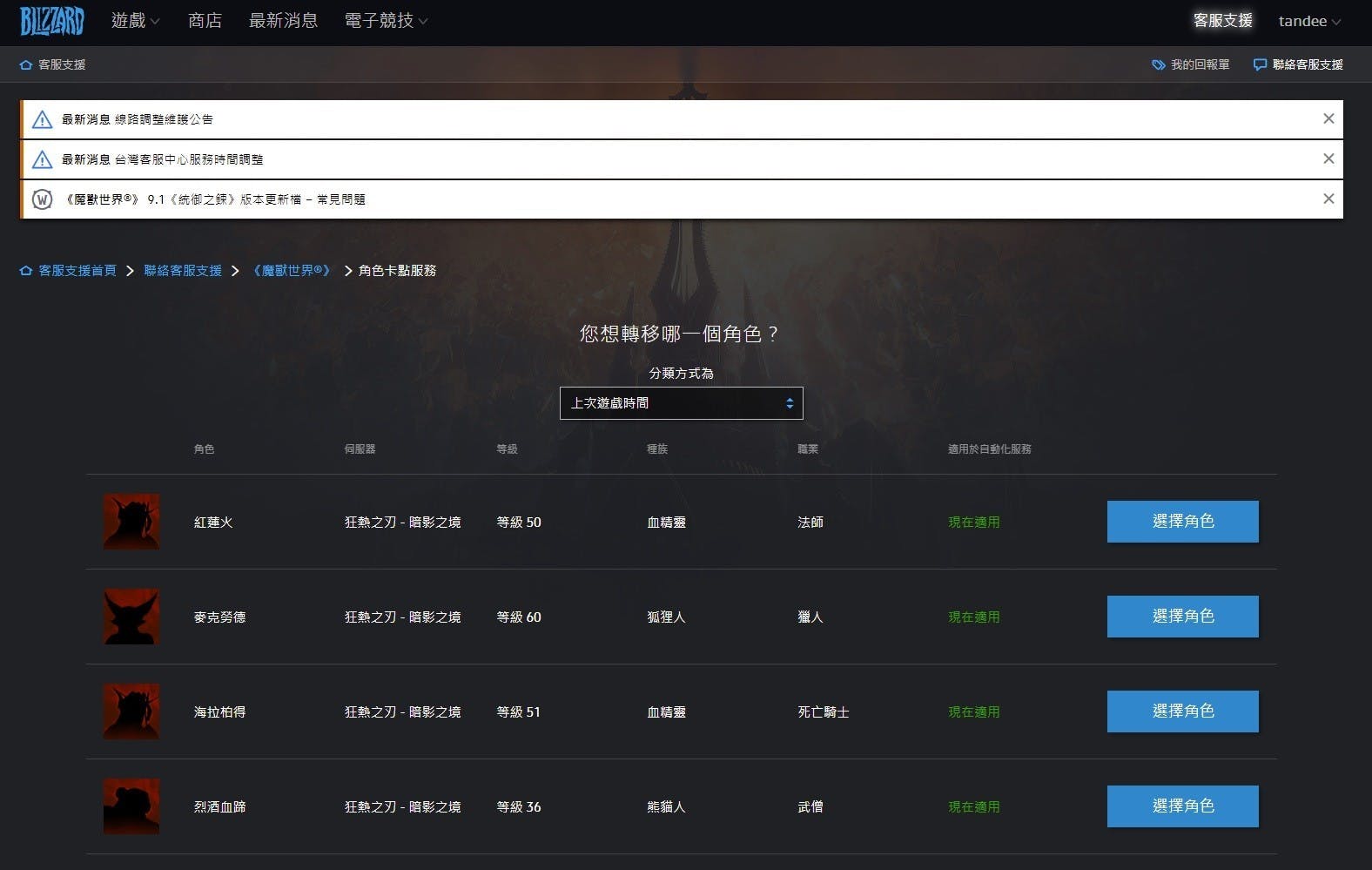Click breadcrumb 《魔獸世界®》
1372x870 pixels.
pyautogui.click(x=292, y=271)
